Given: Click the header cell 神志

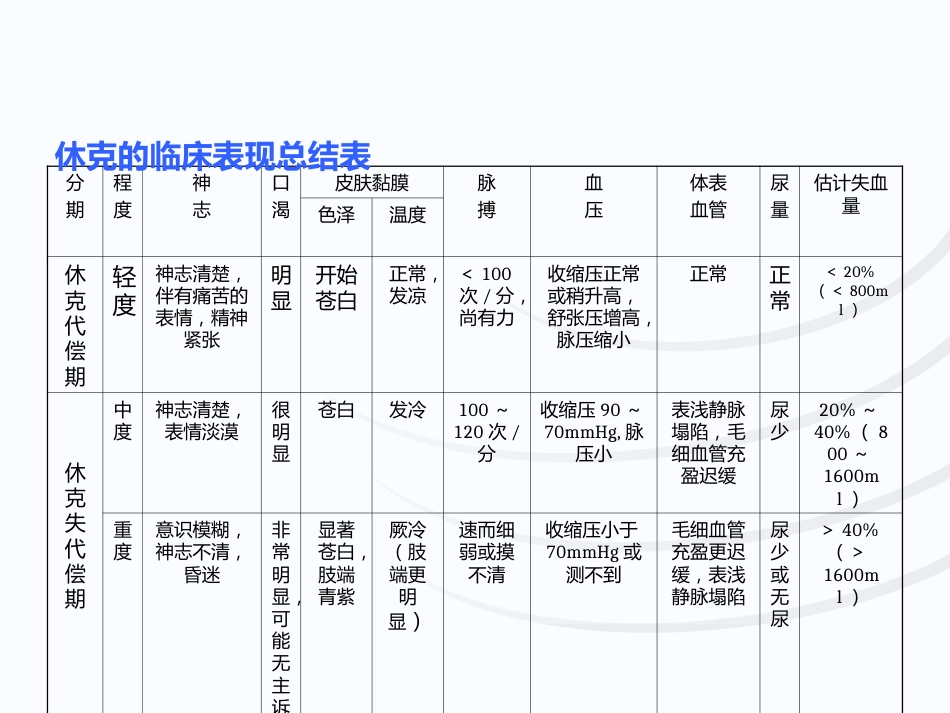Looking at the screenshot, I should tap(202, 211).
